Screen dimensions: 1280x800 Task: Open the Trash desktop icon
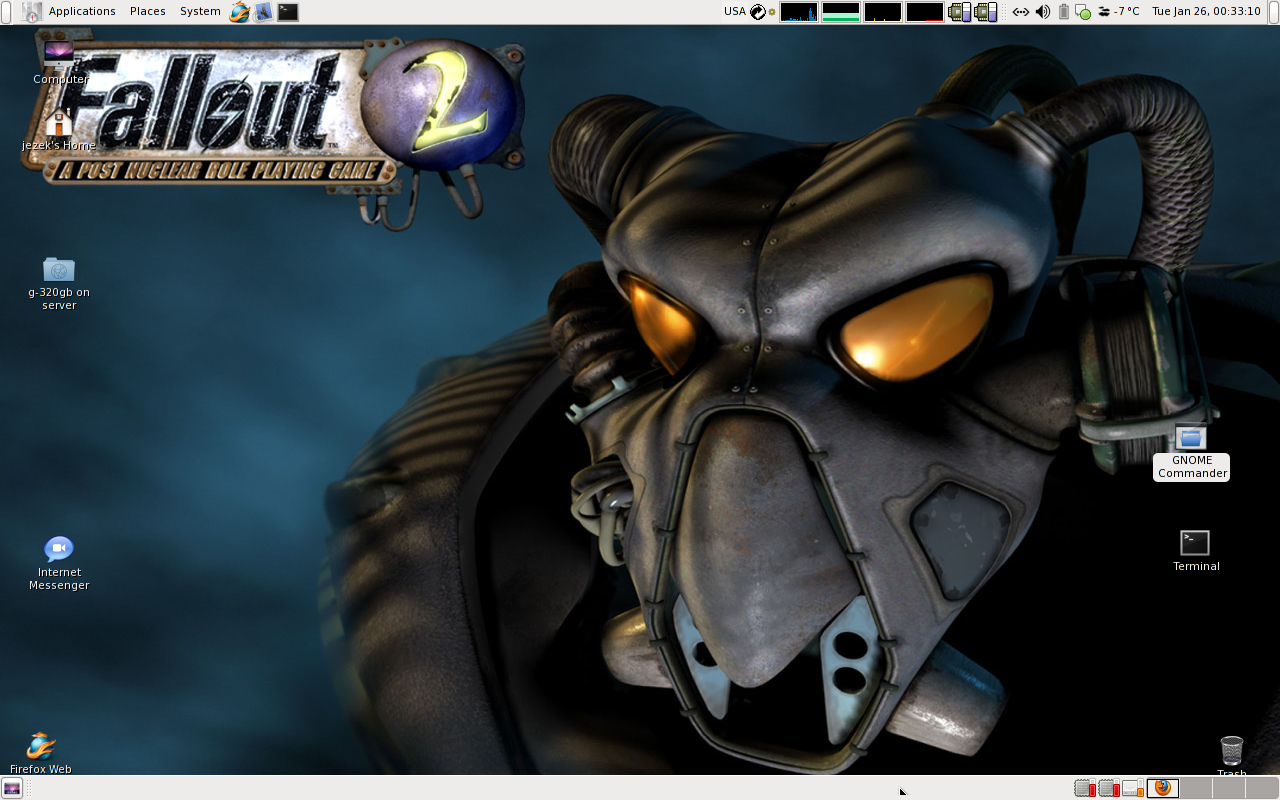pyautogui.click(x=1232, y=756)
